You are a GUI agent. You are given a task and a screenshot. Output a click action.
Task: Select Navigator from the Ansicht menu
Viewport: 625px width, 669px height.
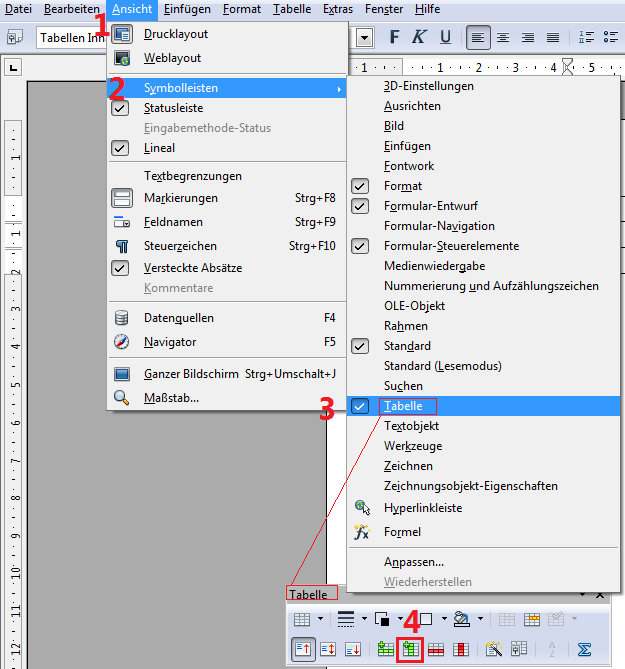click(x=171, y=342)
